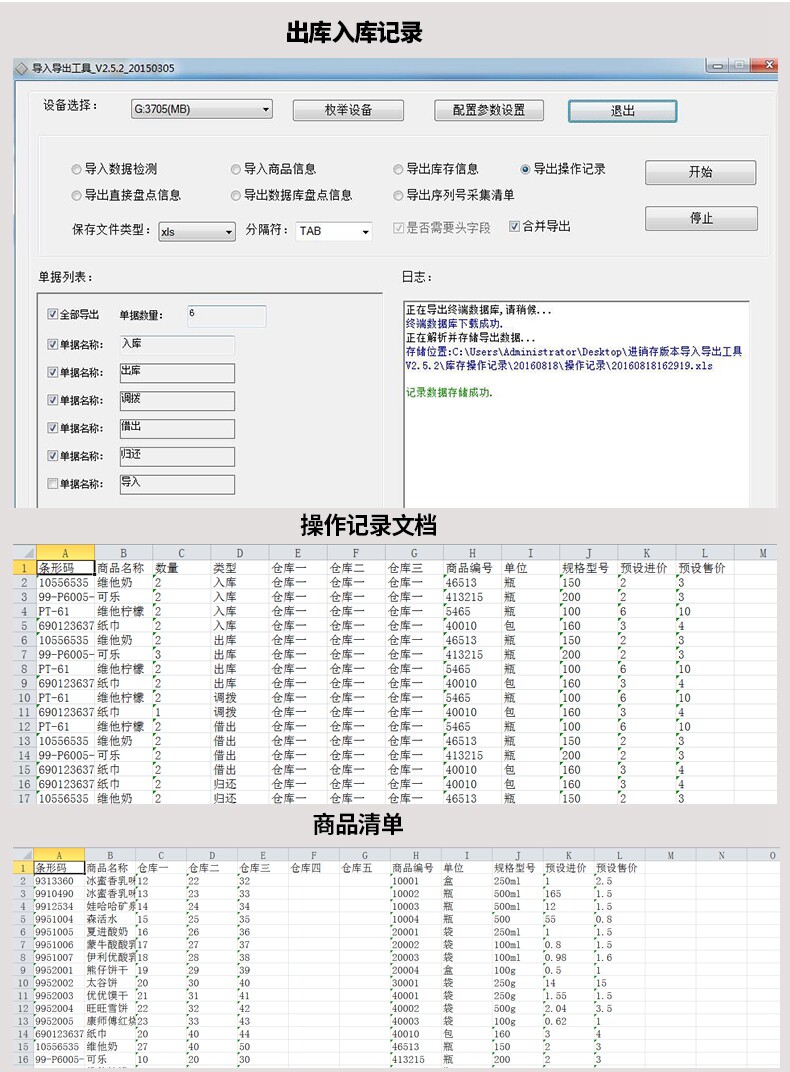790x1072 pixels.
Task: Click the 出库 document name field
Action: [x=177, y=373]
